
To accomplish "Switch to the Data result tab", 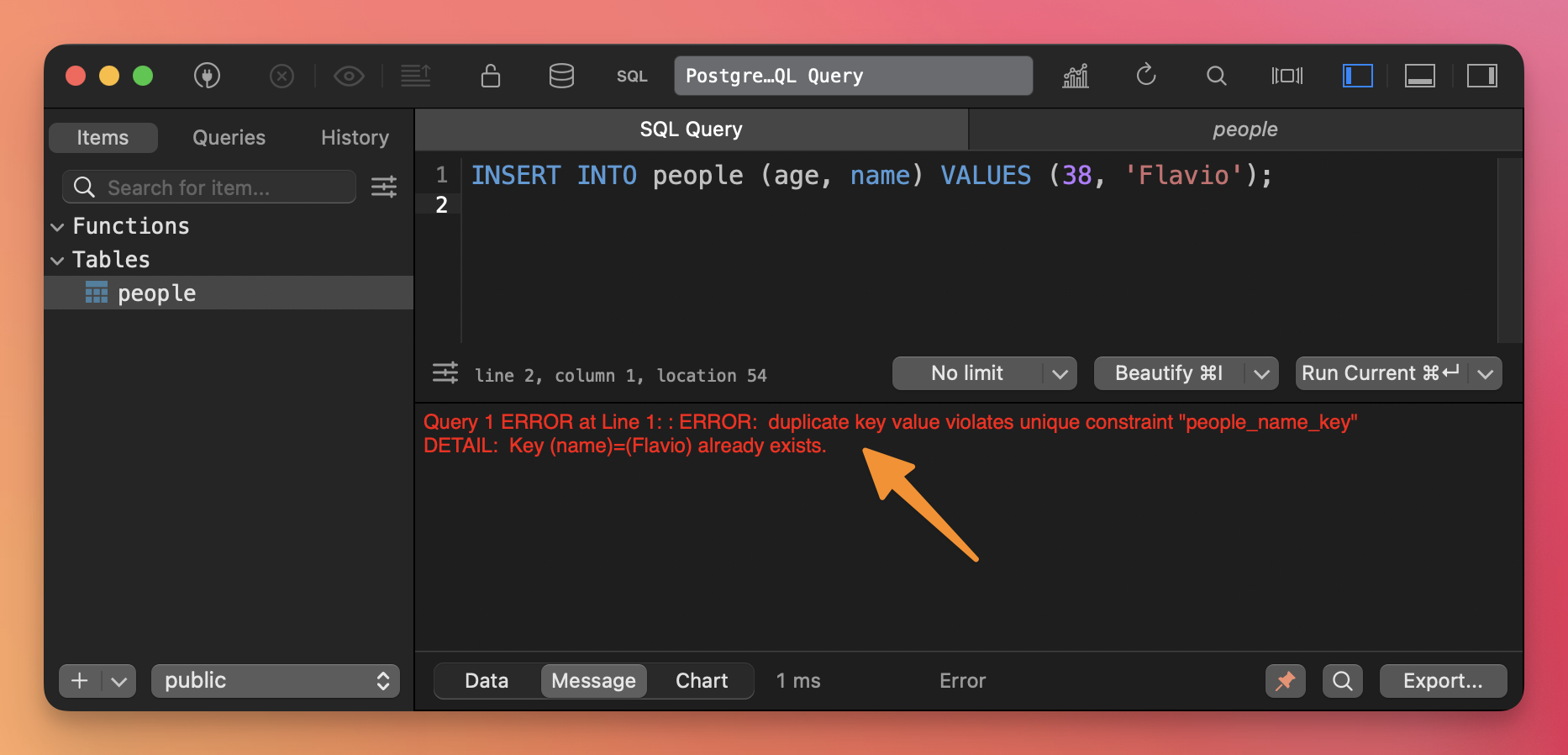I will click(487, 681).
